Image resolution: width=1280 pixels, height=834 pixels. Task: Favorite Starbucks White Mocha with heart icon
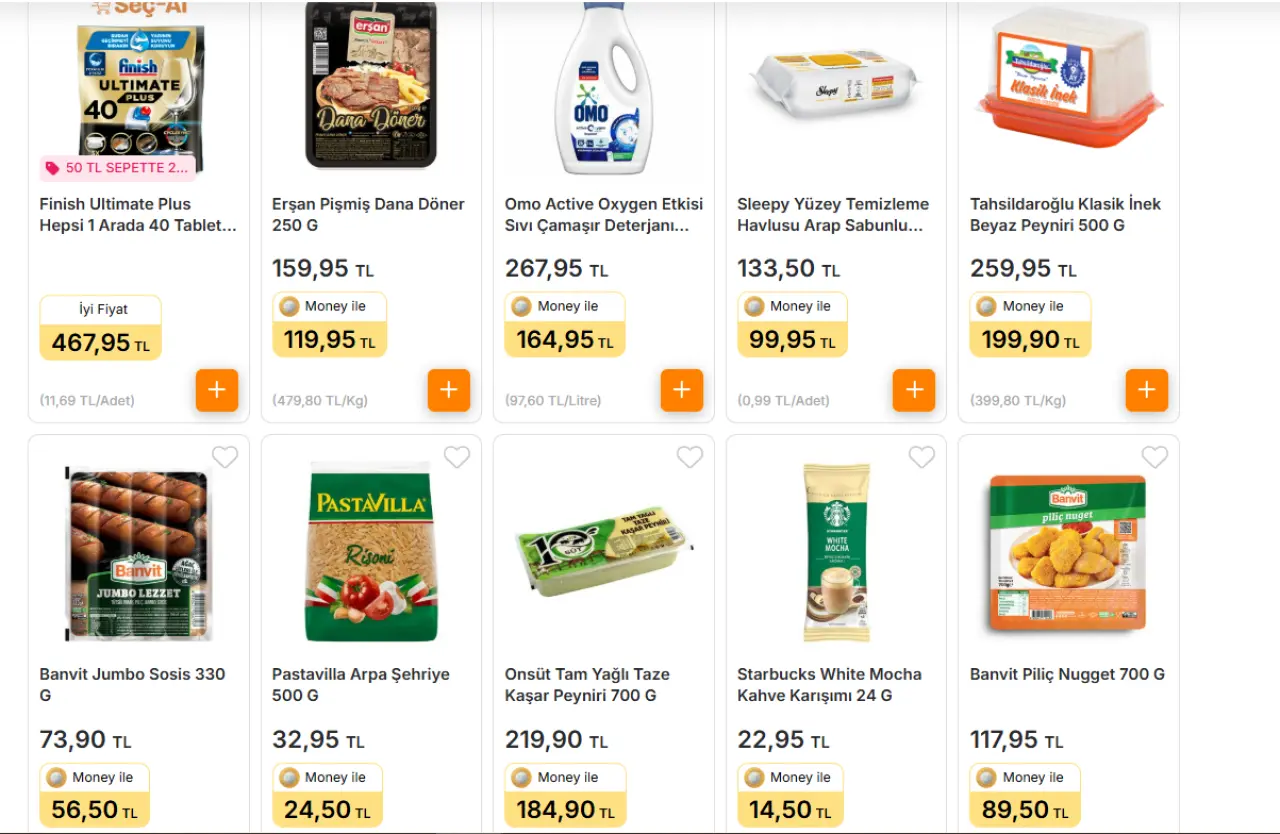coord(922,457)
